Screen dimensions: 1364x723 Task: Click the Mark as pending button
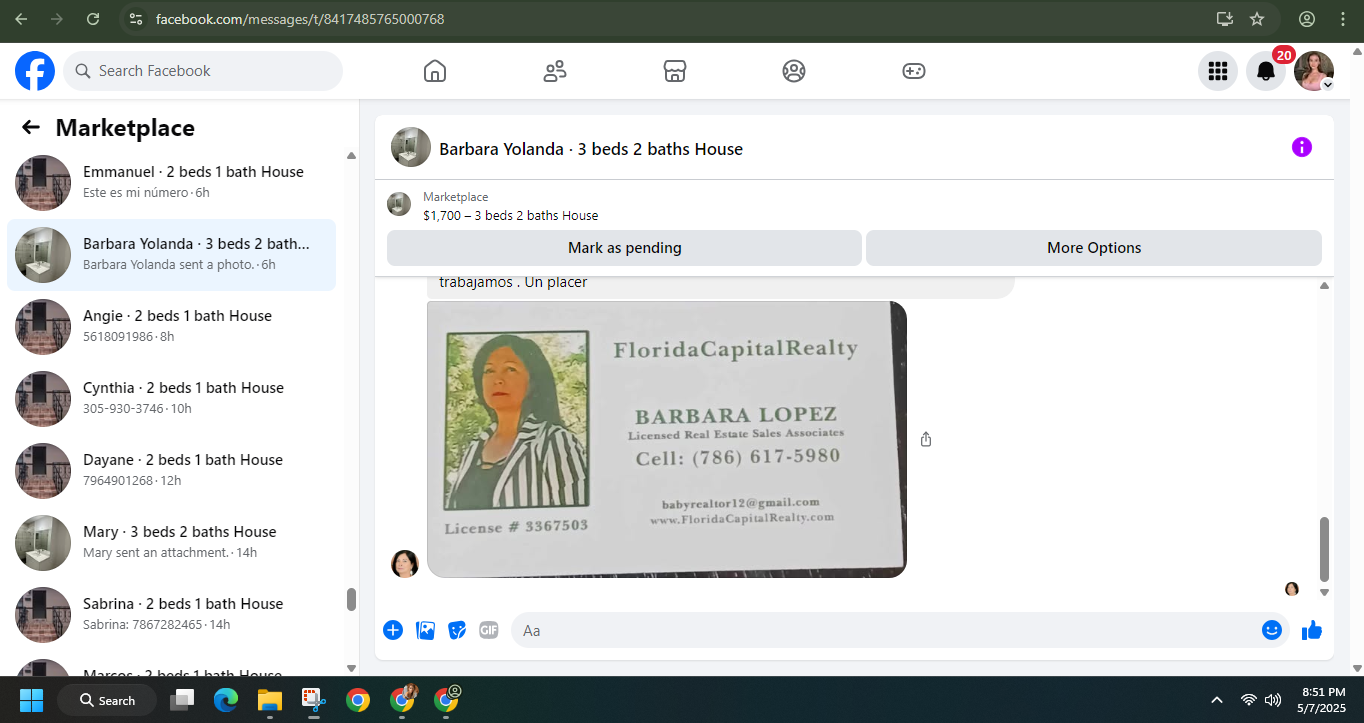pyautogui.click(x=624, y=248)
